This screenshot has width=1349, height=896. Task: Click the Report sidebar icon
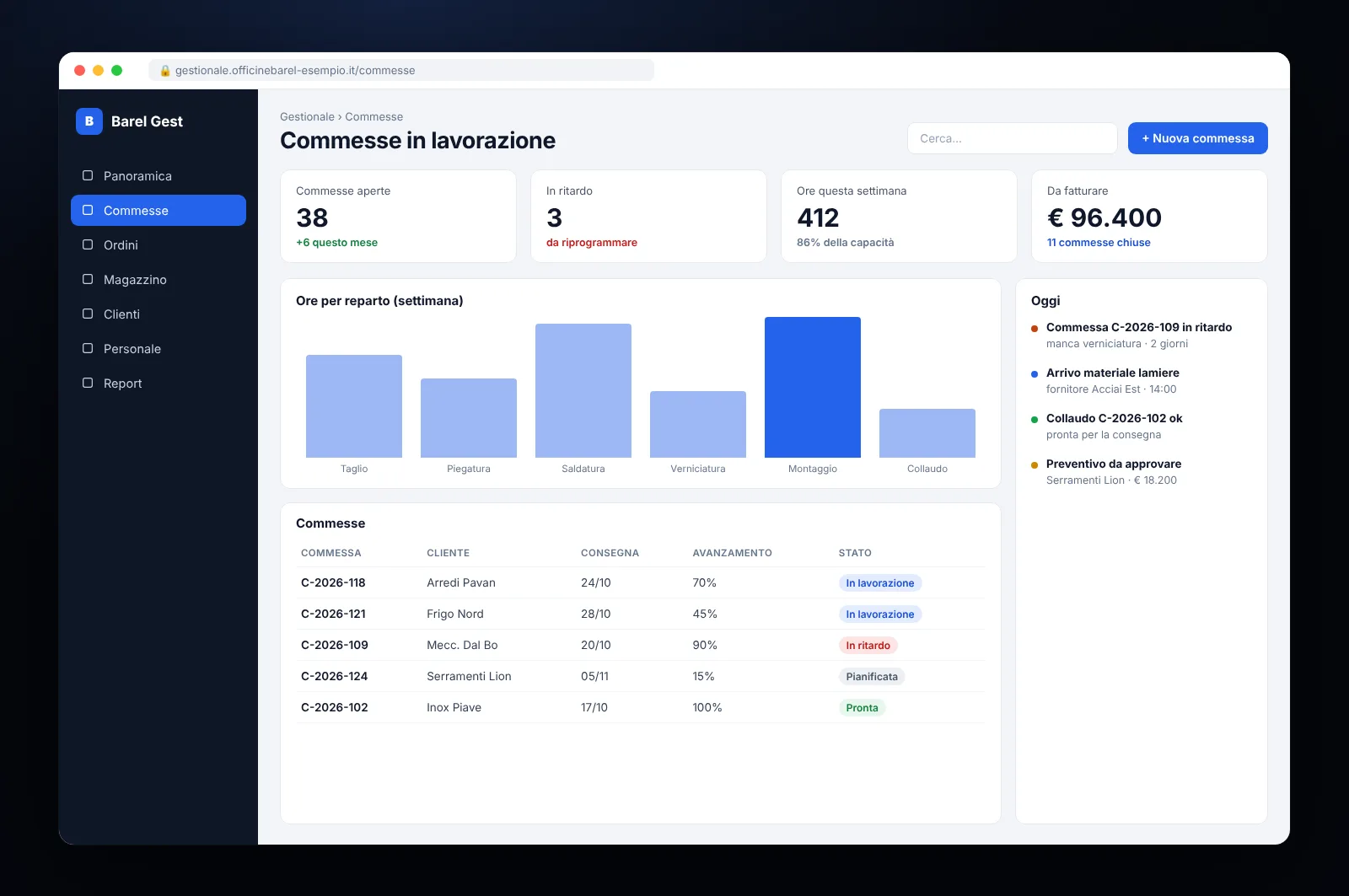click(88, 383)
